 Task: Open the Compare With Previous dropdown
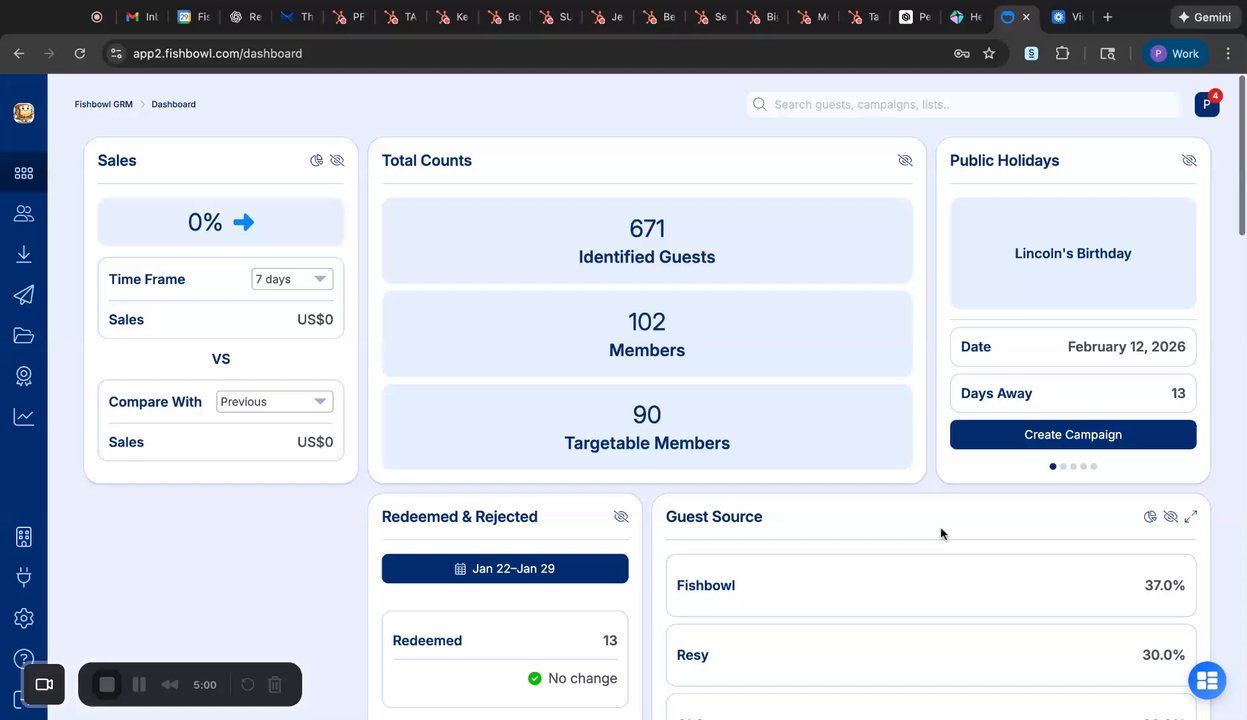click(x=275, y=401)
